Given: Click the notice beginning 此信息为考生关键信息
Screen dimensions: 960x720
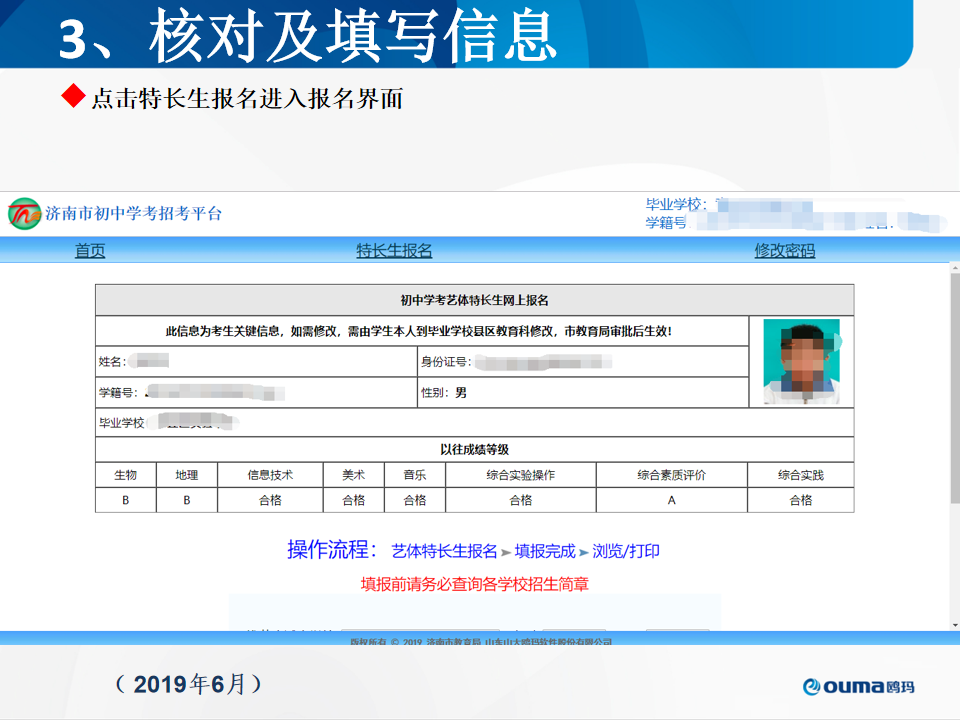Looking at the screenshot, I should [x=419, y=331].
